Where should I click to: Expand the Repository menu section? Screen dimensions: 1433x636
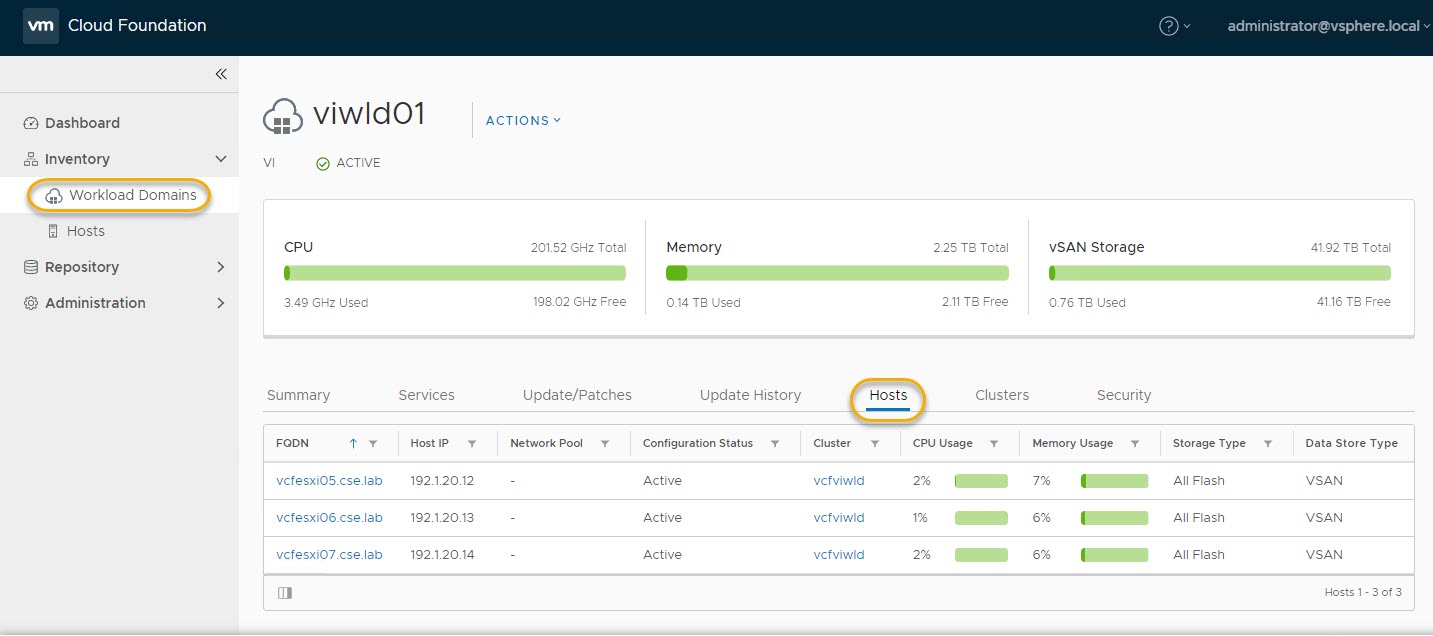(x=220, y=267)
